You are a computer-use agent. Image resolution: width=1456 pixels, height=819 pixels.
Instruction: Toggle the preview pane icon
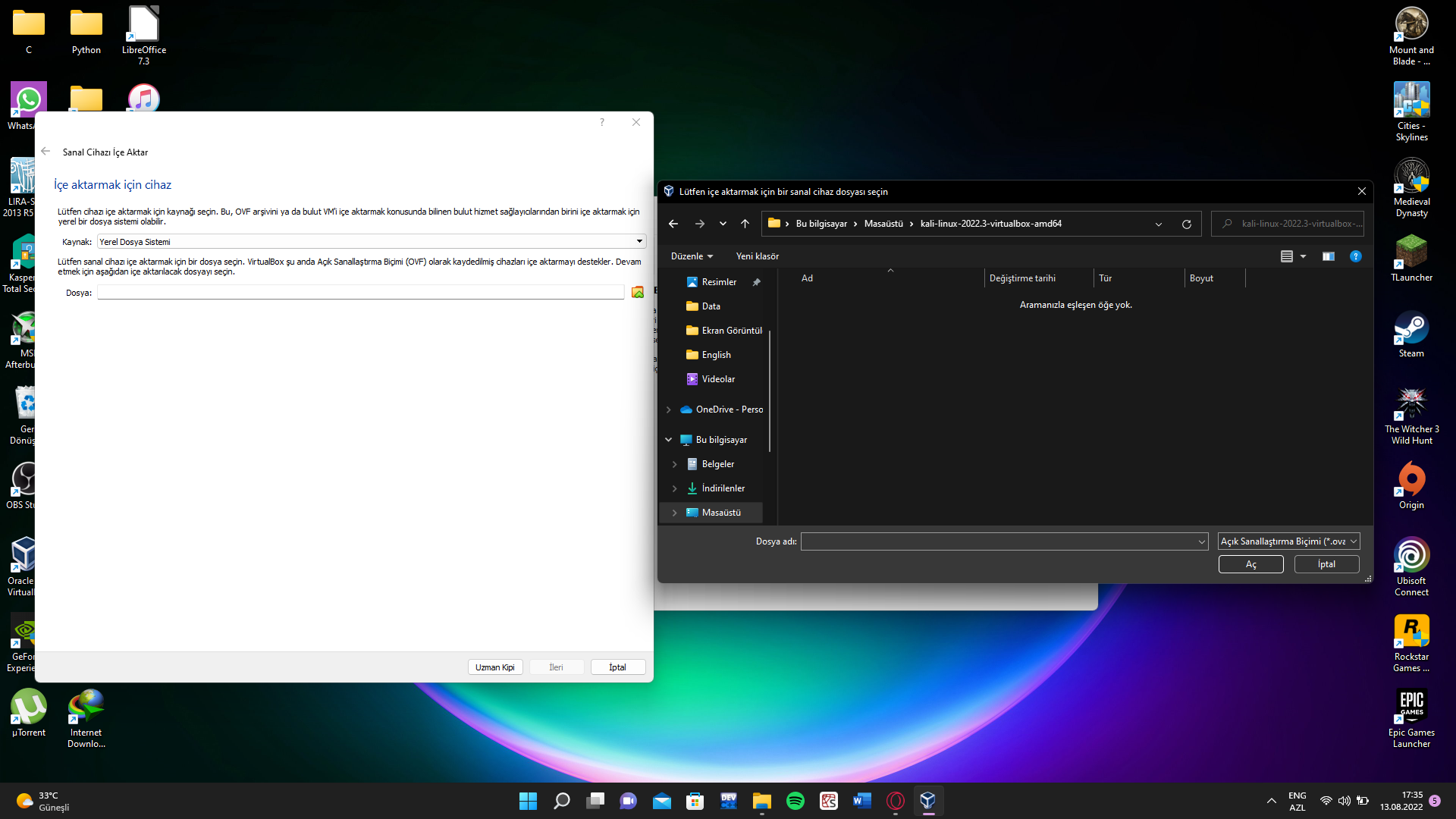click(1328, 256)
